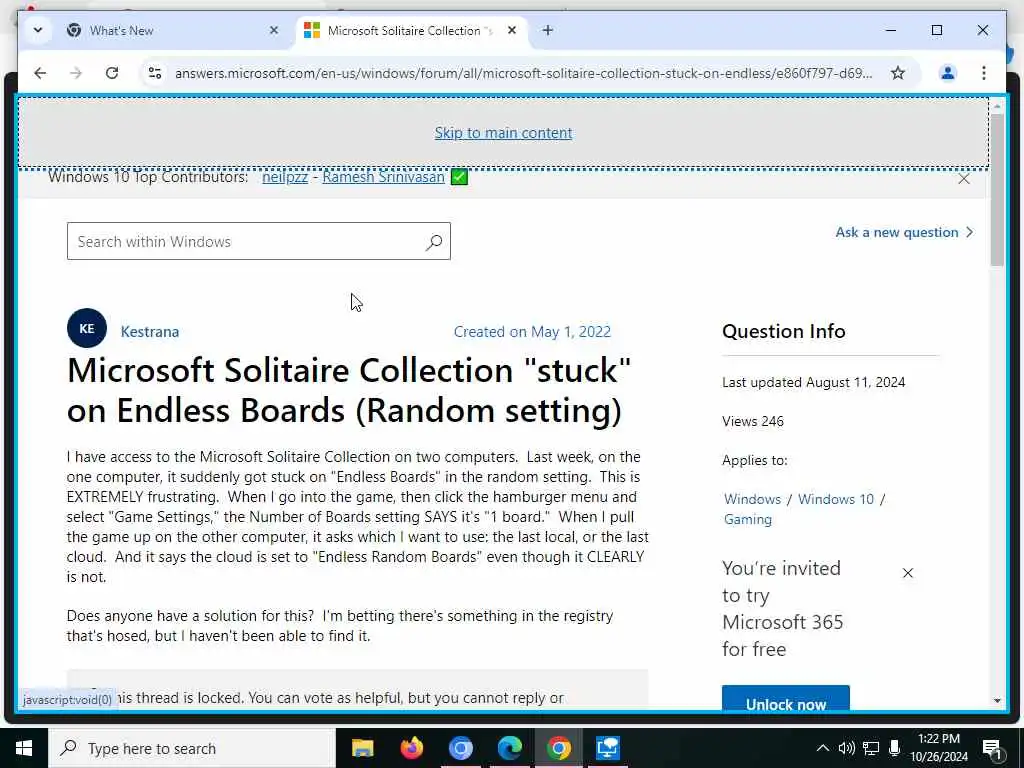Close the What's New tab
Viewport: 1024px width, 768px height.
[274, 30]
